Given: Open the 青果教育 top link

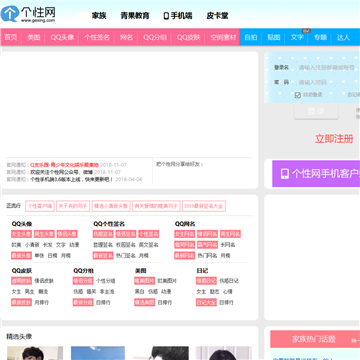Looking at the screenshot, I should tap(135, 16).
